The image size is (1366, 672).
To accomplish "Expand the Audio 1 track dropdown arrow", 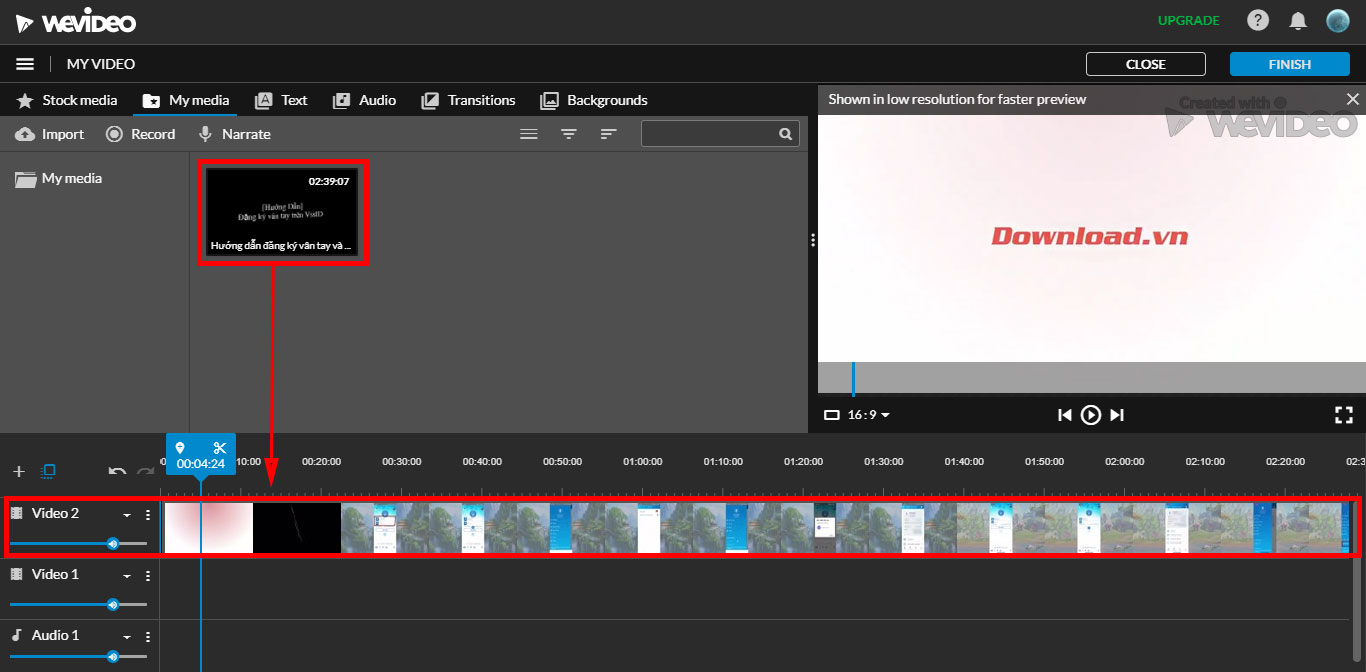I will click(x=127, y=637).
